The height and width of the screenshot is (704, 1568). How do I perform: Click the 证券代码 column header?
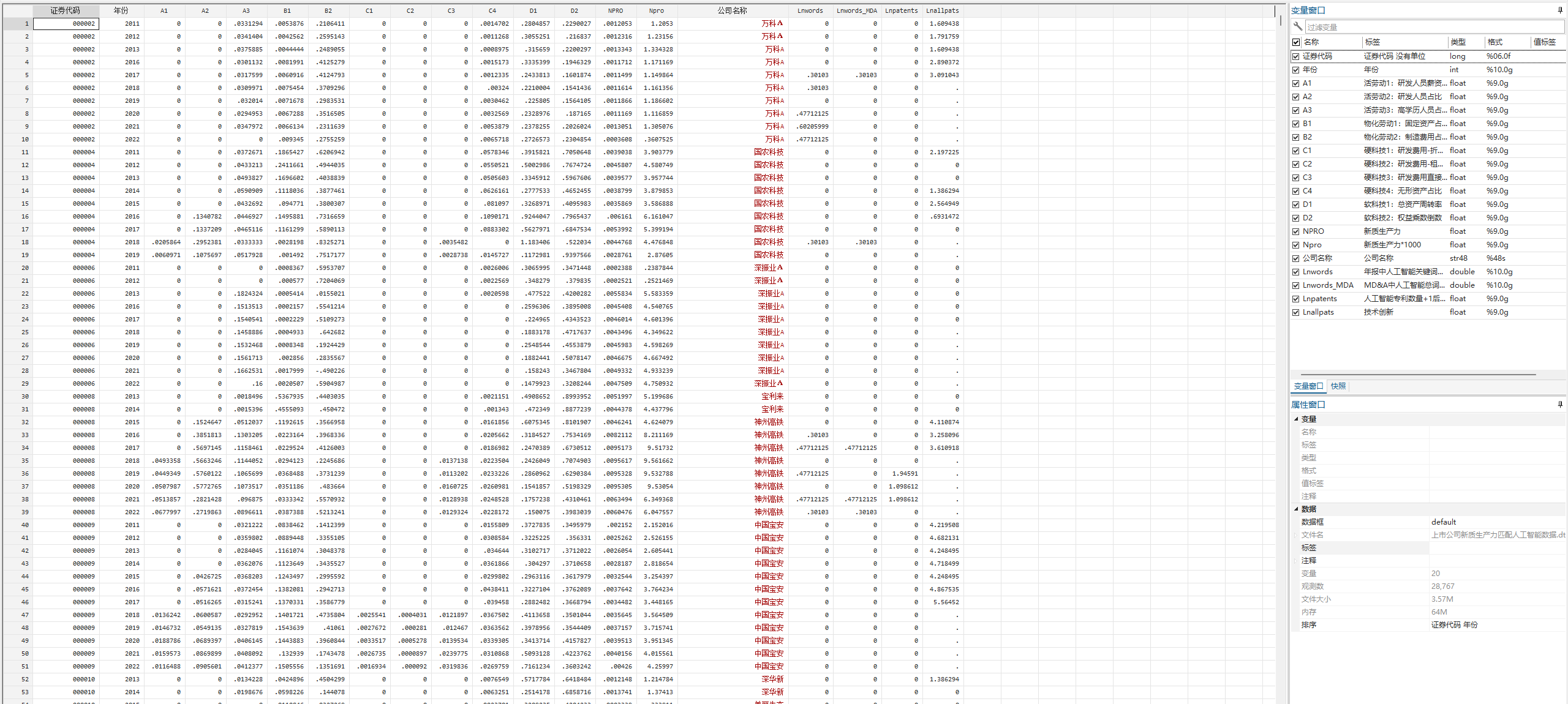point(65,10)
